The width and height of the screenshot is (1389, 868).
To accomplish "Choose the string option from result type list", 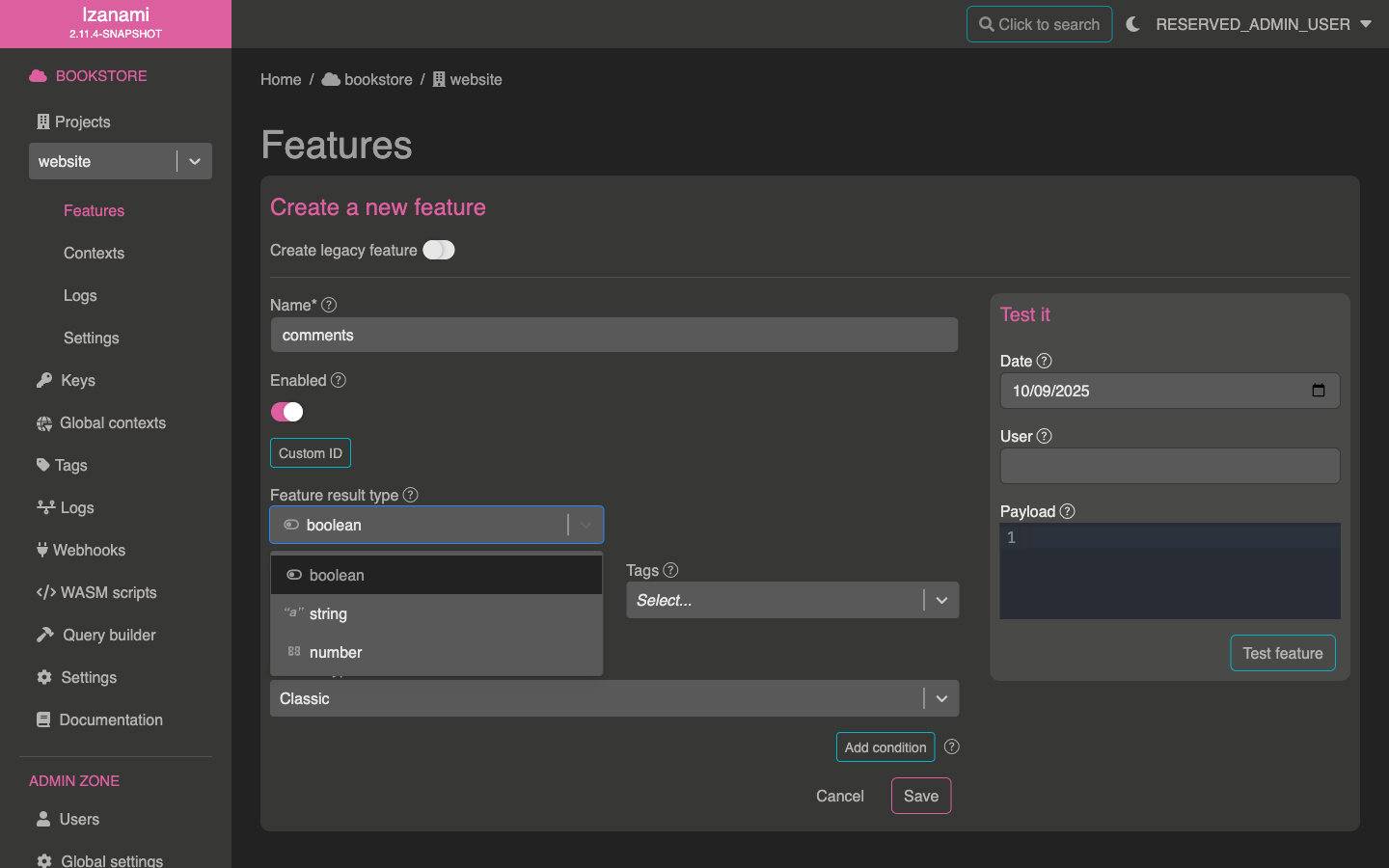I will tap(328, 613).
